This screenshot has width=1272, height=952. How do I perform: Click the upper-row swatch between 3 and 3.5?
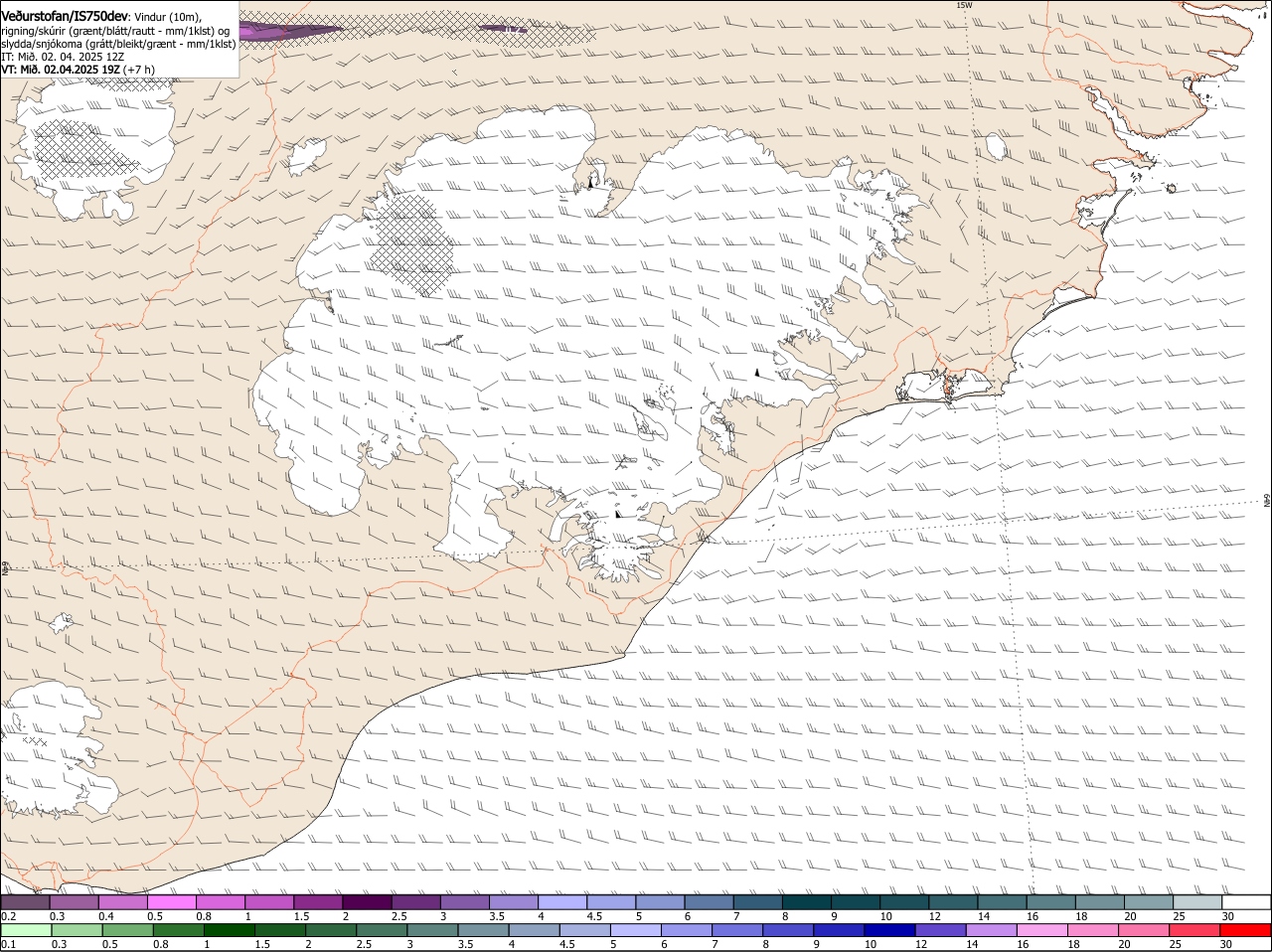(464, 902)
